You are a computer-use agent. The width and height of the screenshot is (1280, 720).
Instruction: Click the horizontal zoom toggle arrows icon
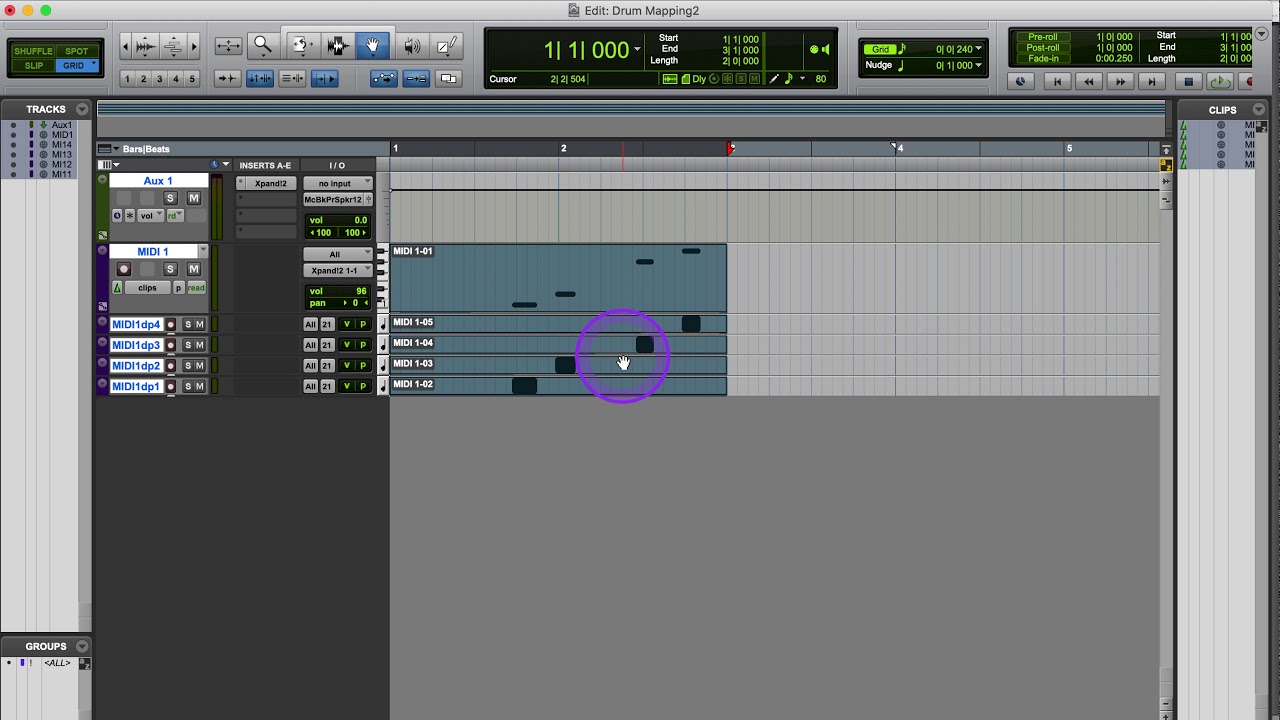point(228,46)
